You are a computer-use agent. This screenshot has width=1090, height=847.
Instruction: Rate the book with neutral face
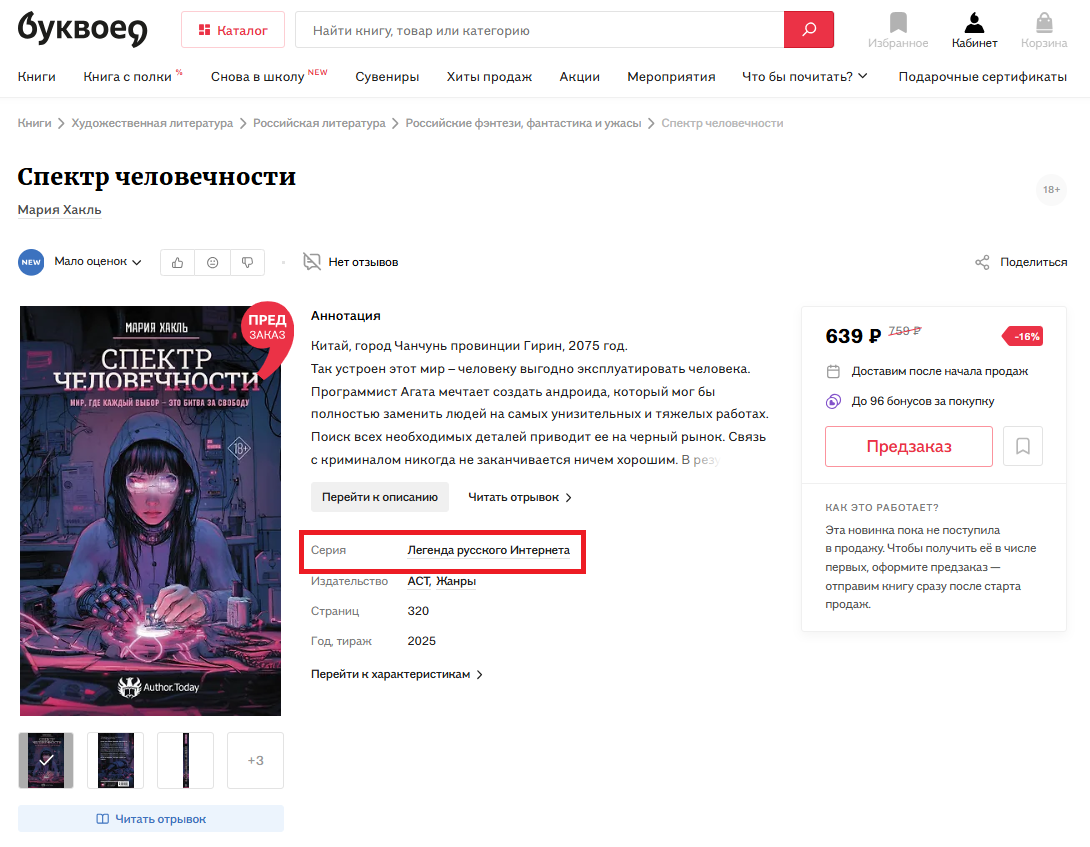coord(213,262)
